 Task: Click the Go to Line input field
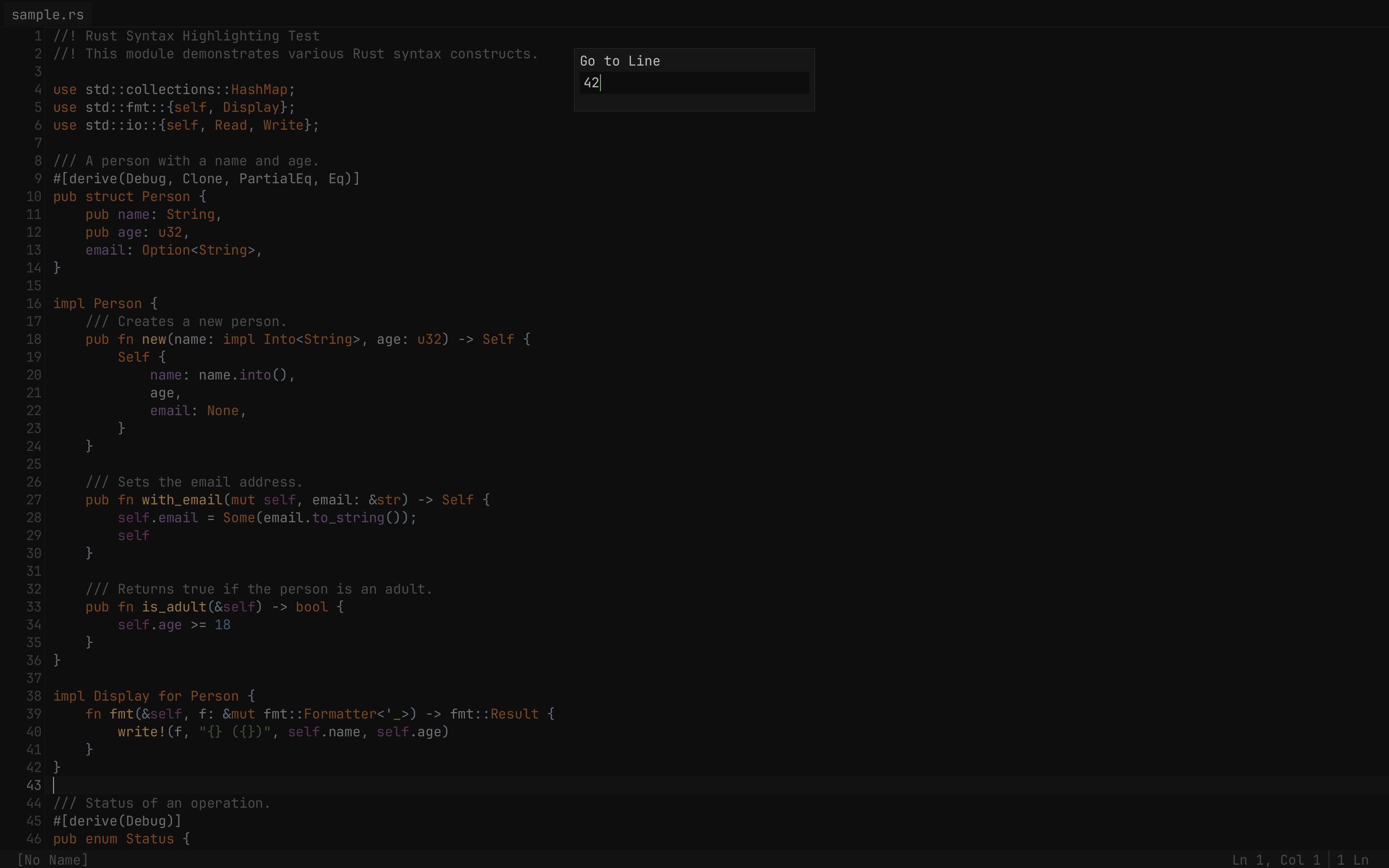[x=694, y=82]
